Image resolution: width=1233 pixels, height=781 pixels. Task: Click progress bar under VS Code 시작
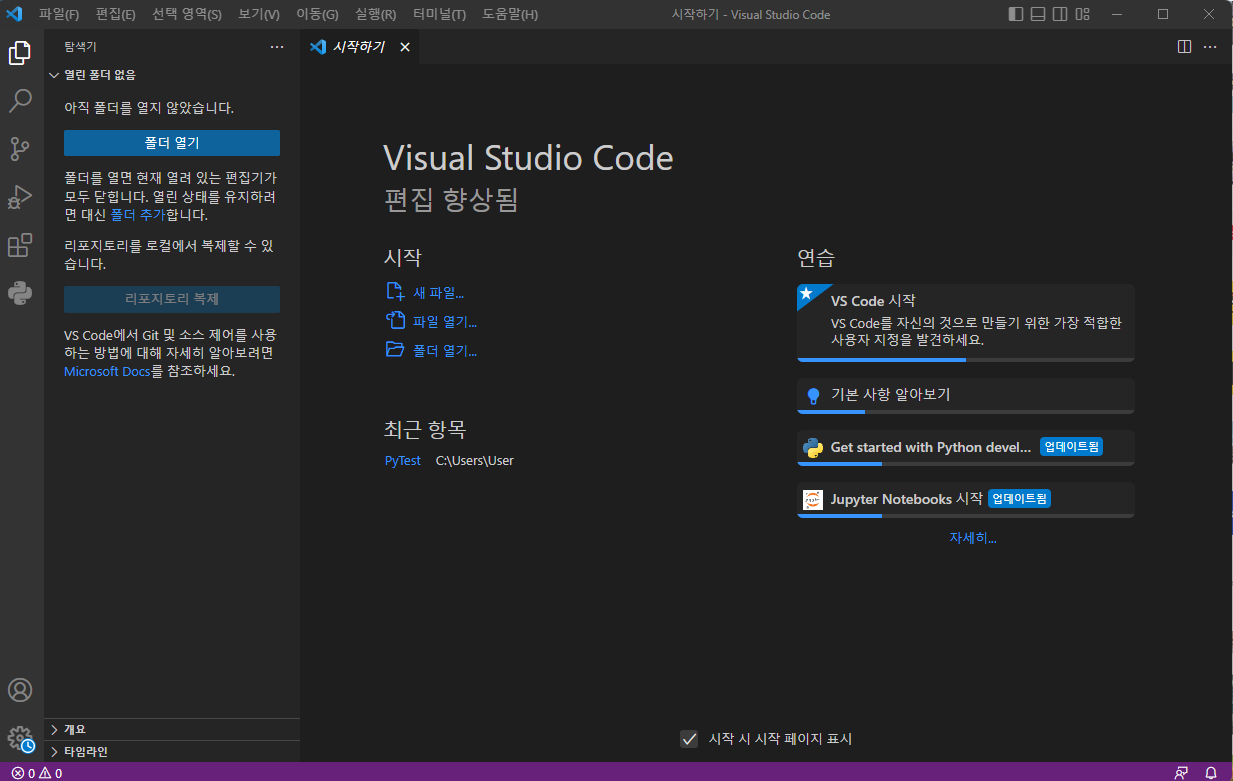pyautogui.click(x=966, y=359)
